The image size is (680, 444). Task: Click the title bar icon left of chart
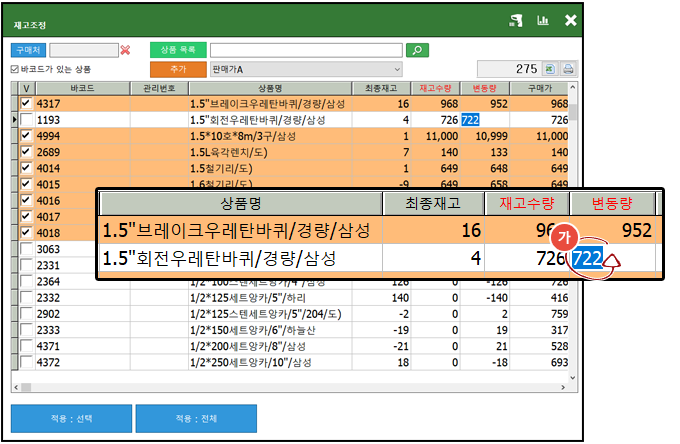(516, 20)
